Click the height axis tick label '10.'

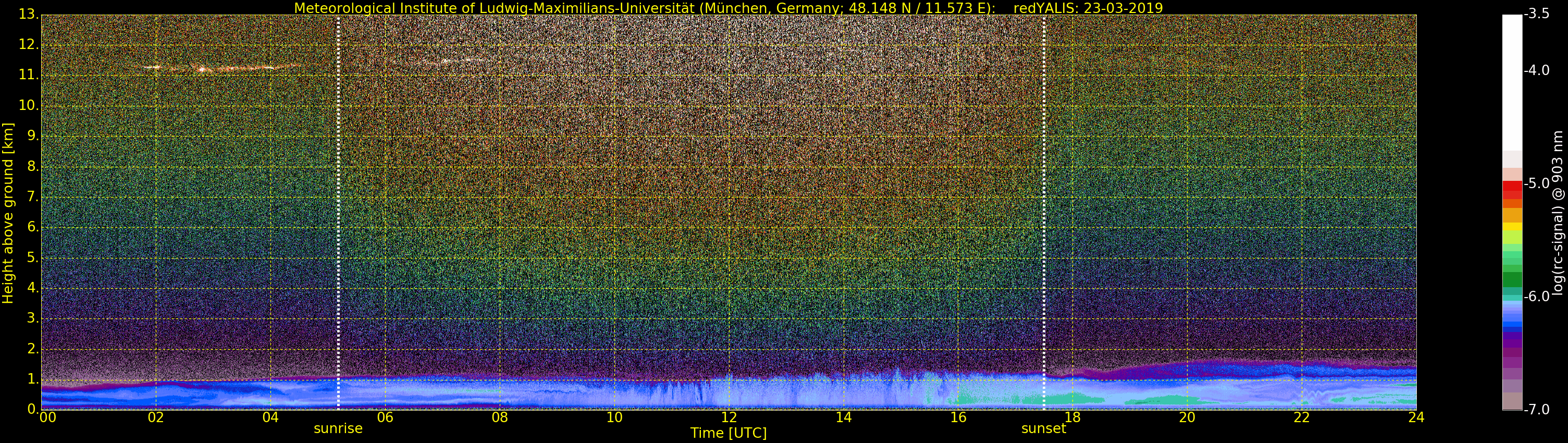tap(29, 105)
